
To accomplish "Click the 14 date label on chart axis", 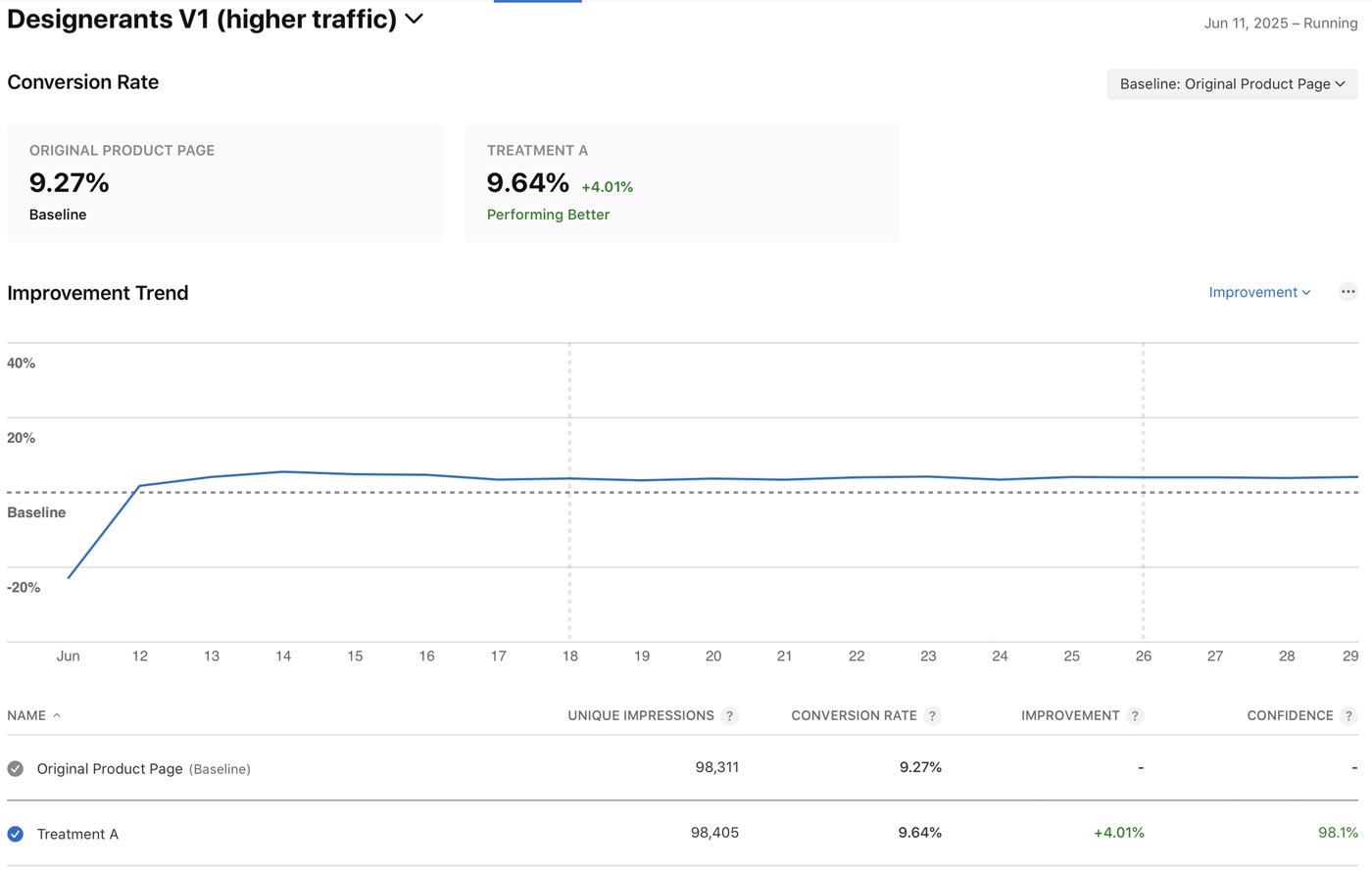I will (283, 656).
